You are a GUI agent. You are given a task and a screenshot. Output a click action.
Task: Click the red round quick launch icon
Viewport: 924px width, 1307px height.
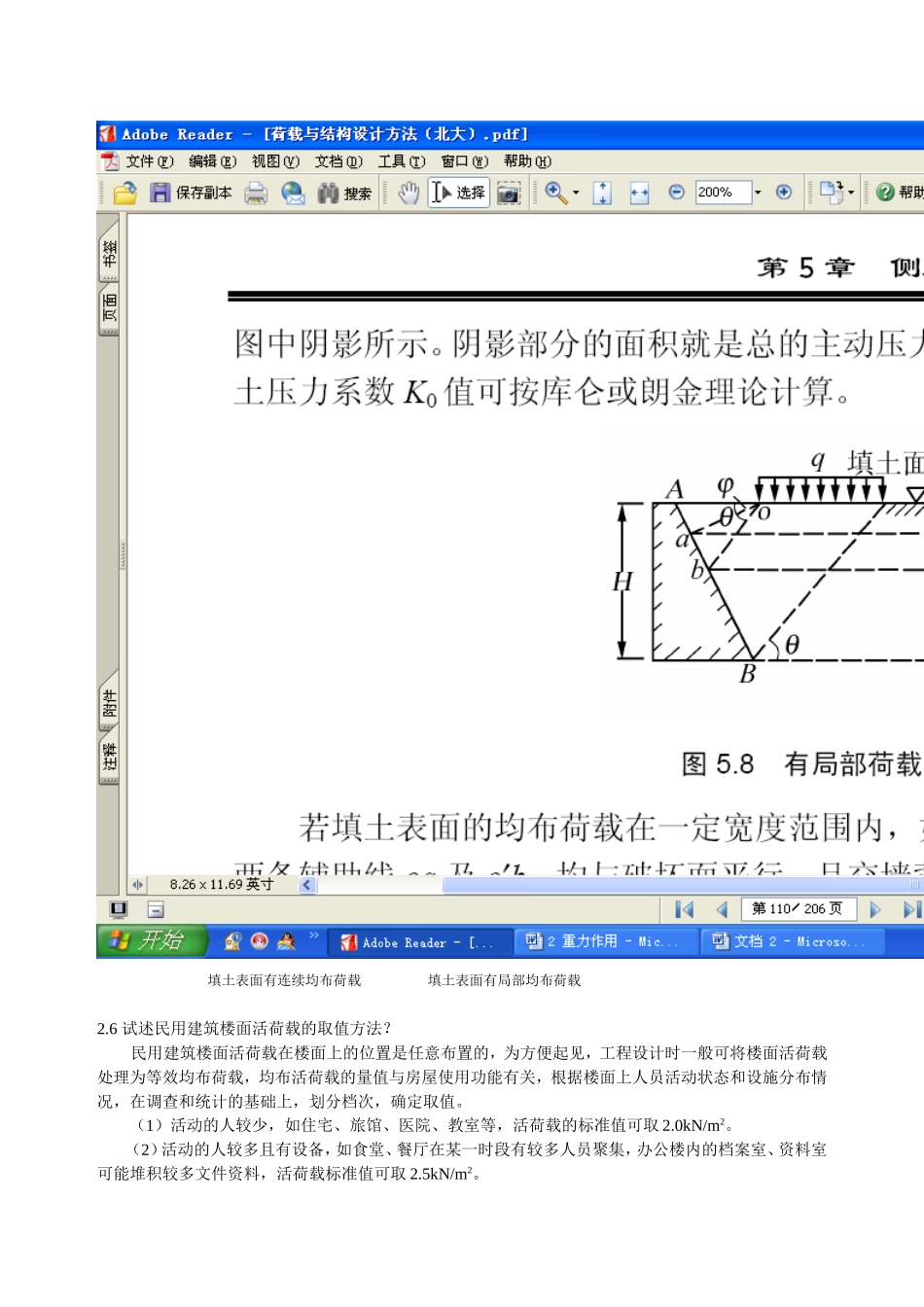pyautogui.click(x=259, y=940)
